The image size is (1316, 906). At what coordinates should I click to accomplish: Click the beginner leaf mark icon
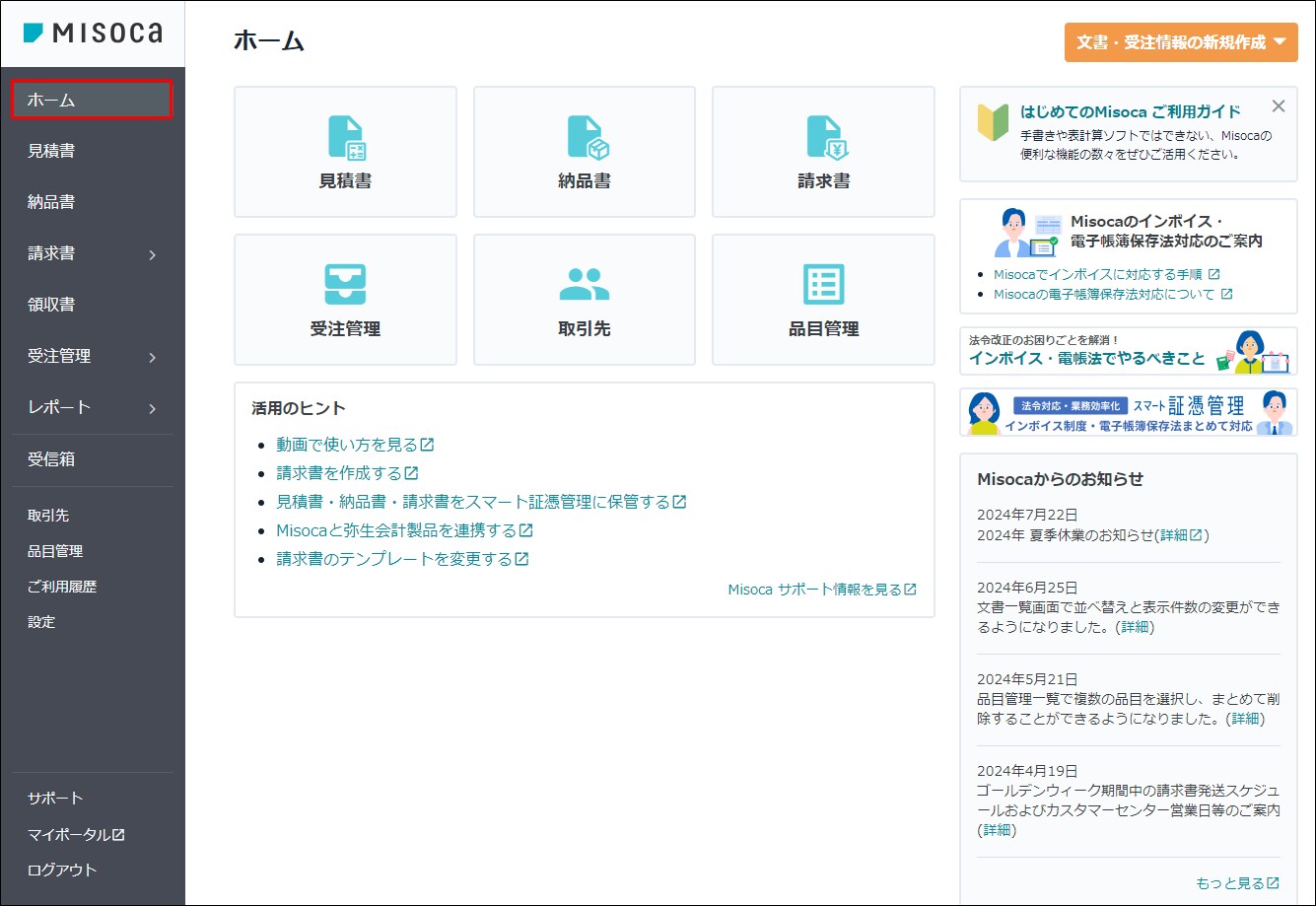point(992,122)
